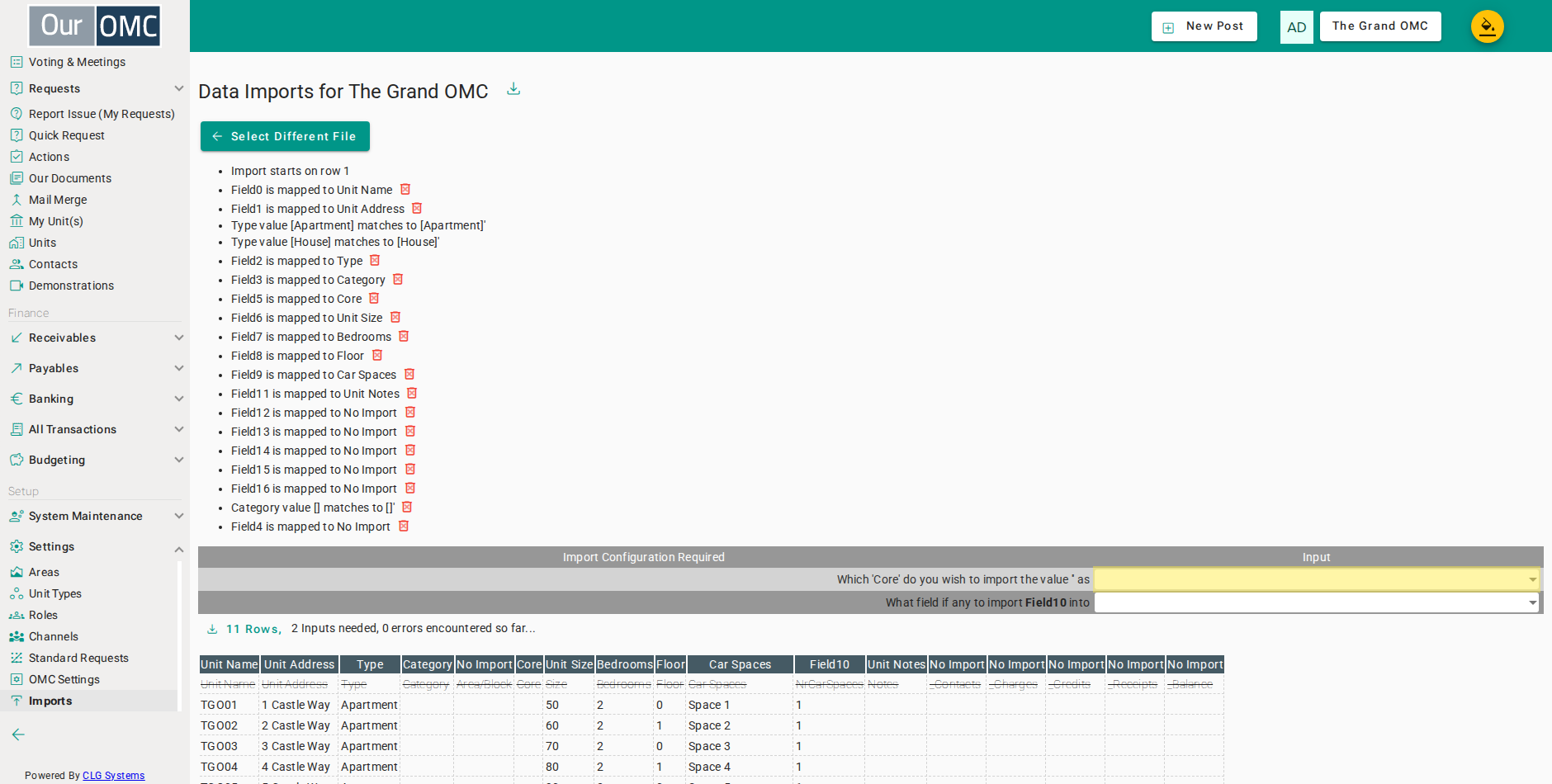Go to Our Documents in sidebar
This screenshot has height=784, width=1552.
(69, 178)
